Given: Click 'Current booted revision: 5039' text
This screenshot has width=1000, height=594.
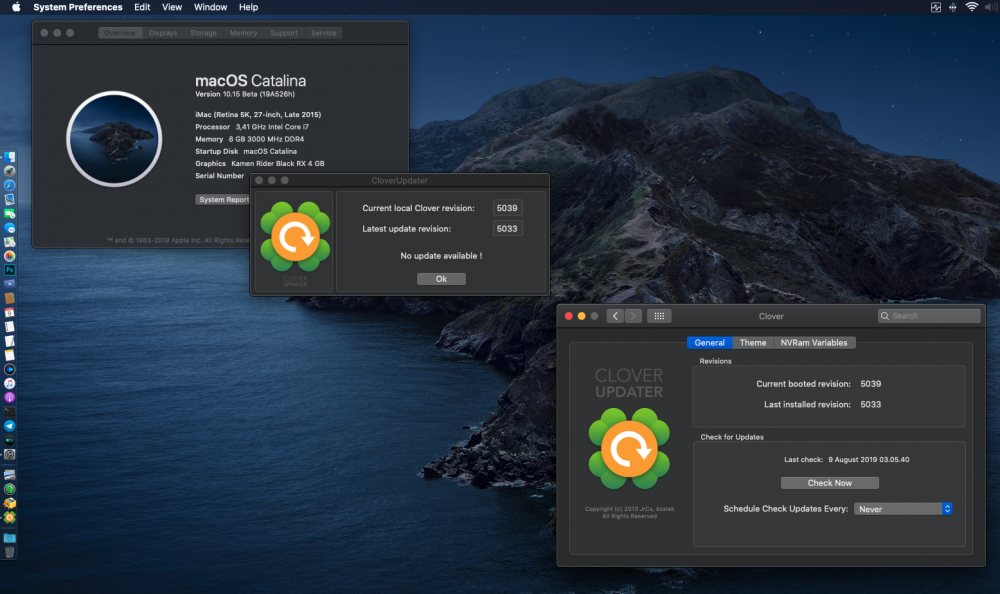Looking at the screenshot, I should 819,383.
